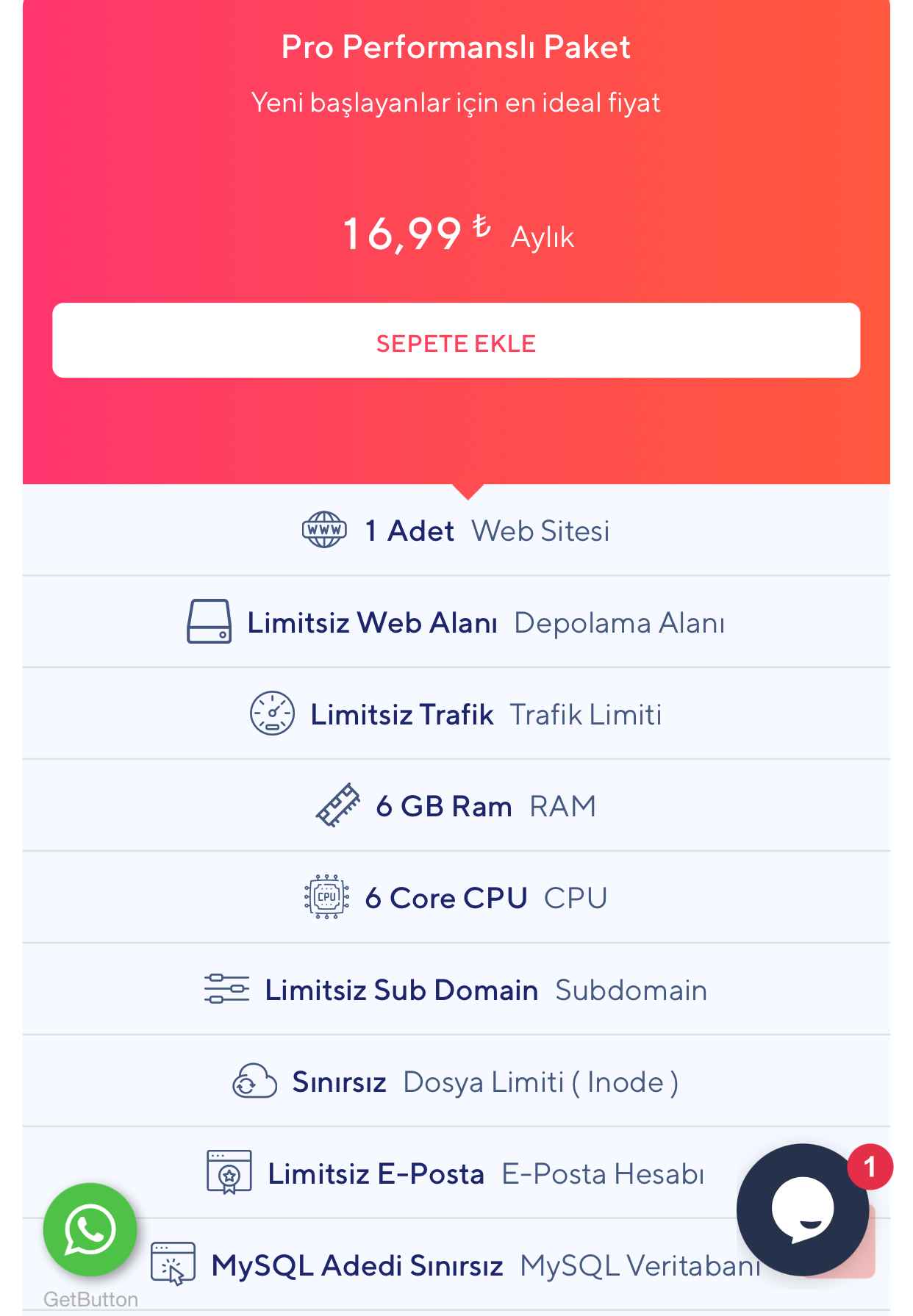
Task: Select the Limitsiz Web Alanı feature row
Action: pos(456,622)
